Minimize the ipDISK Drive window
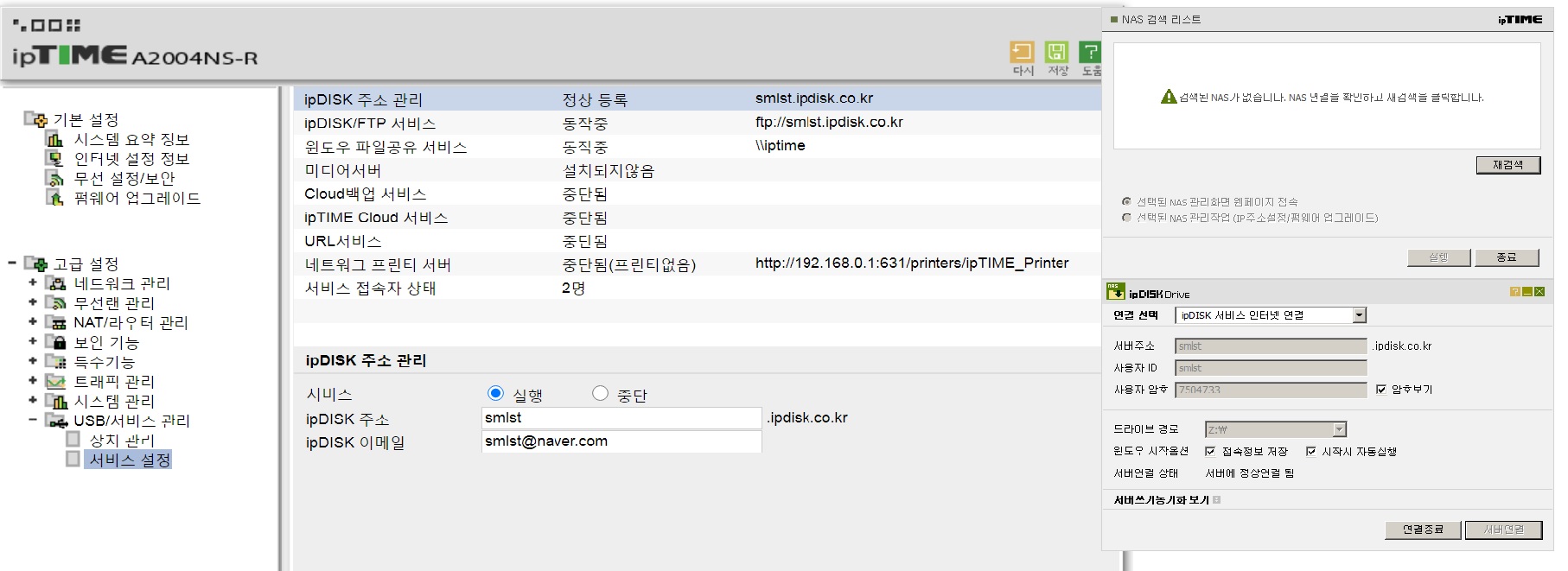Screen dimensions: 1568x571 [x=1527, y=292]
